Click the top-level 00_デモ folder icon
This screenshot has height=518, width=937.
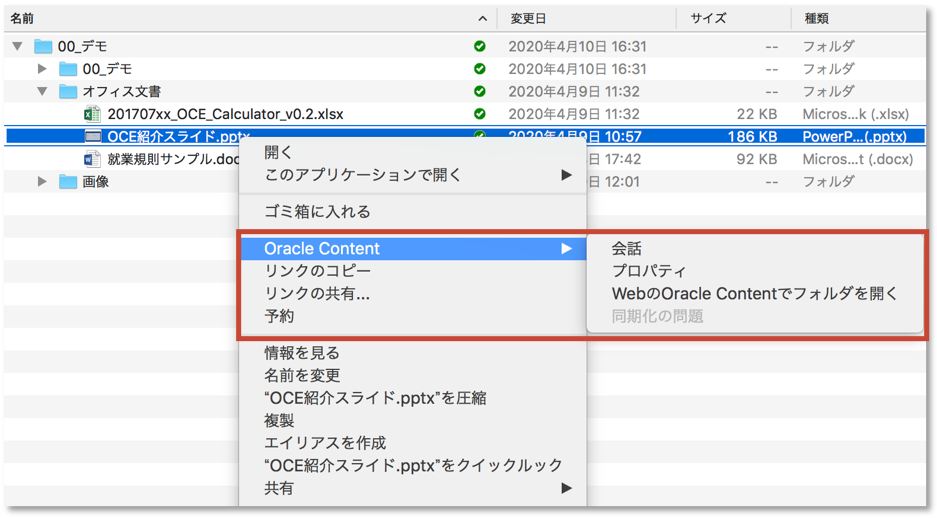coord(43,47)
